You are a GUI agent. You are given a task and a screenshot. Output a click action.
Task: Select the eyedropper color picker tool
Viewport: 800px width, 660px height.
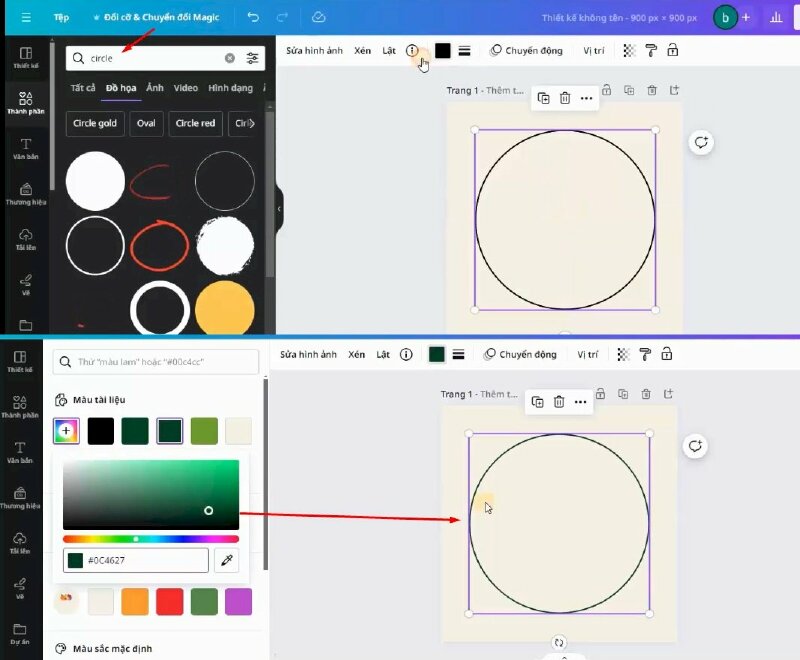tap(227, 561)
